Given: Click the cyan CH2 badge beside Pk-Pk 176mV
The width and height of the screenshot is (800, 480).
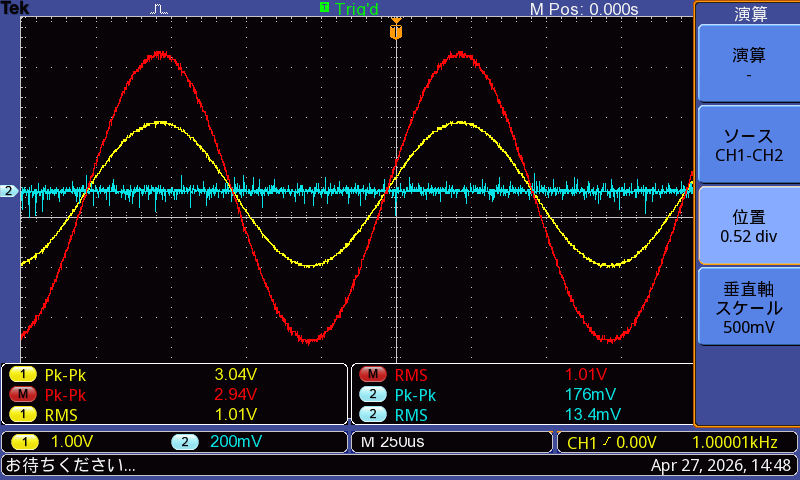Looking at the screenshot, I should (373, 394).
